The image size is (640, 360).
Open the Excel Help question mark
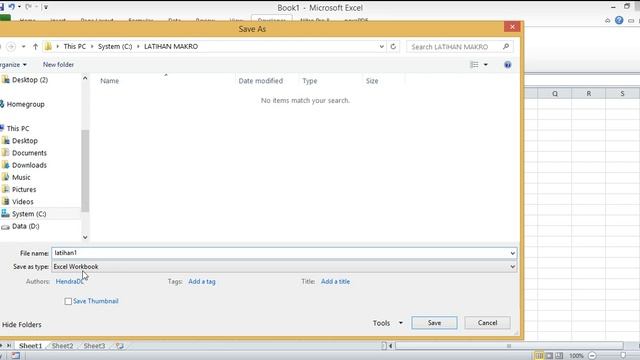click(x=619, y=20)
